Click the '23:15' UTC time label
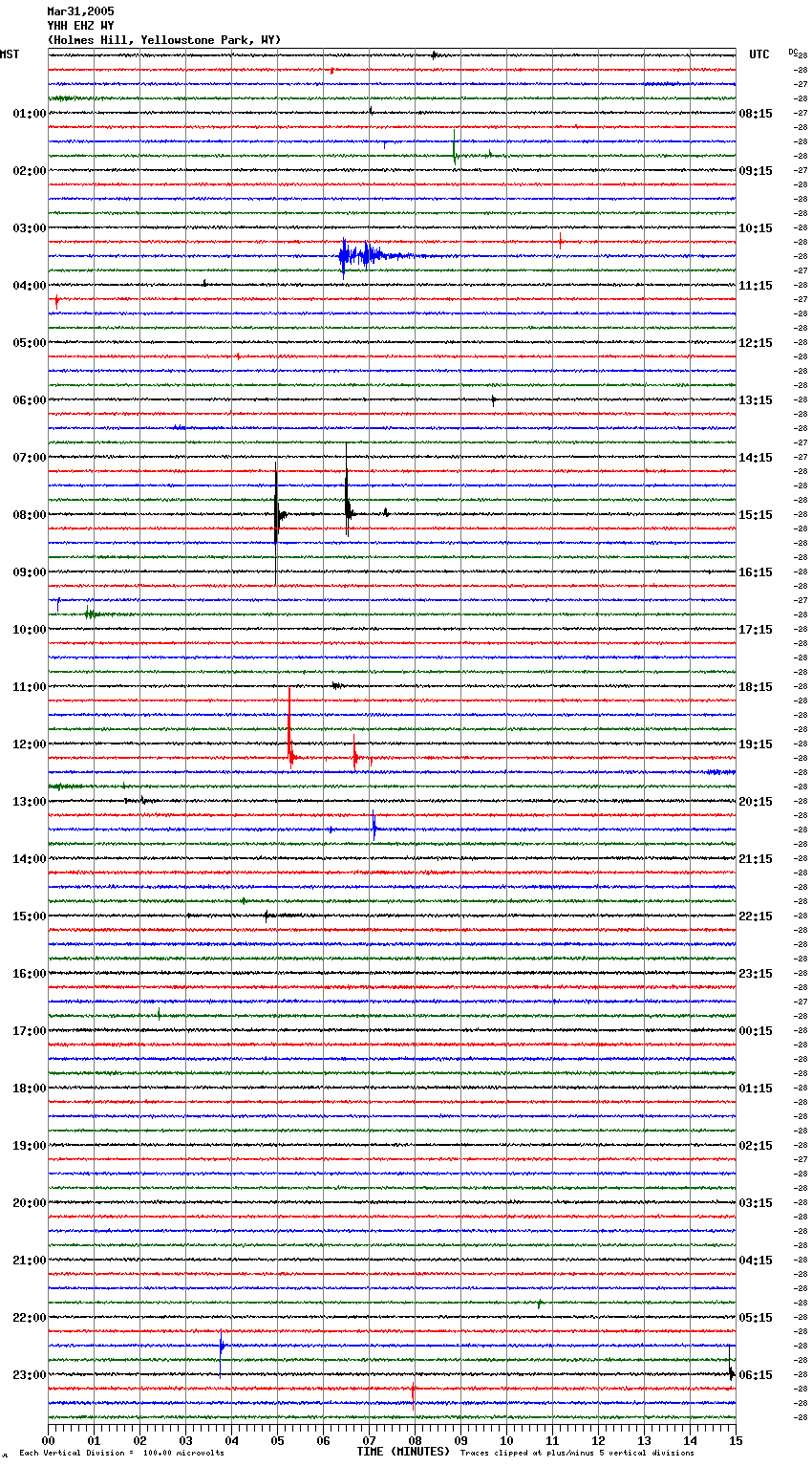 click(x=756, y=974)
